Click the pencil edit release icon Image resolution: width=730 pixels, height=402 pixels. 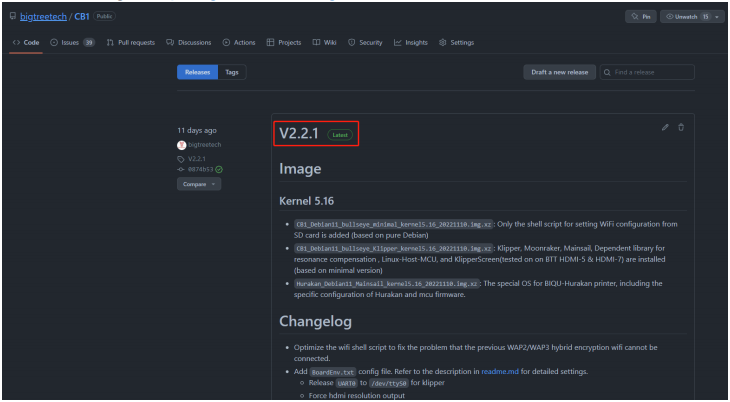pyautogui.click(x=665, y=127)
